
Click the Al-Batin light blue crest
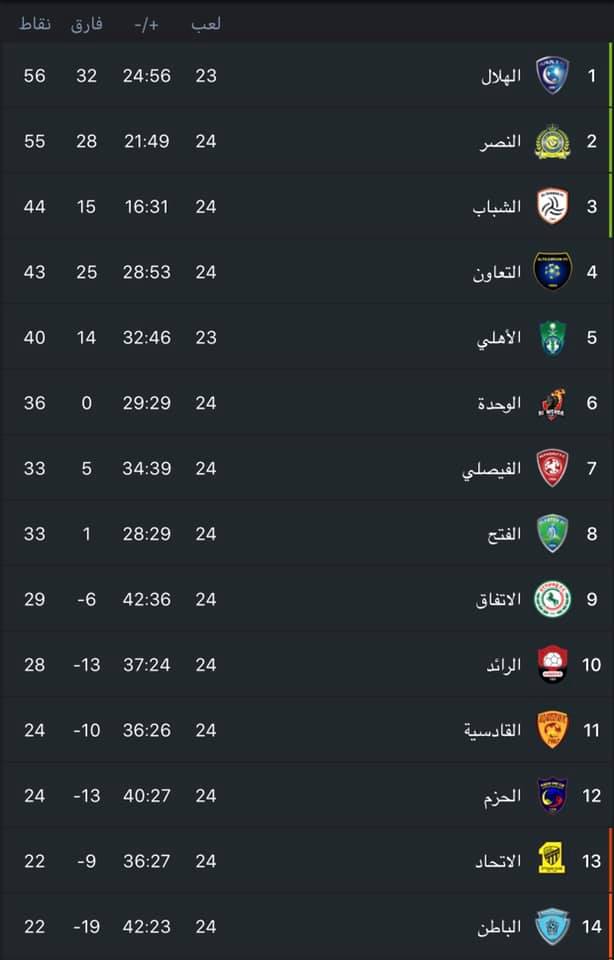[x=552, y=926]
